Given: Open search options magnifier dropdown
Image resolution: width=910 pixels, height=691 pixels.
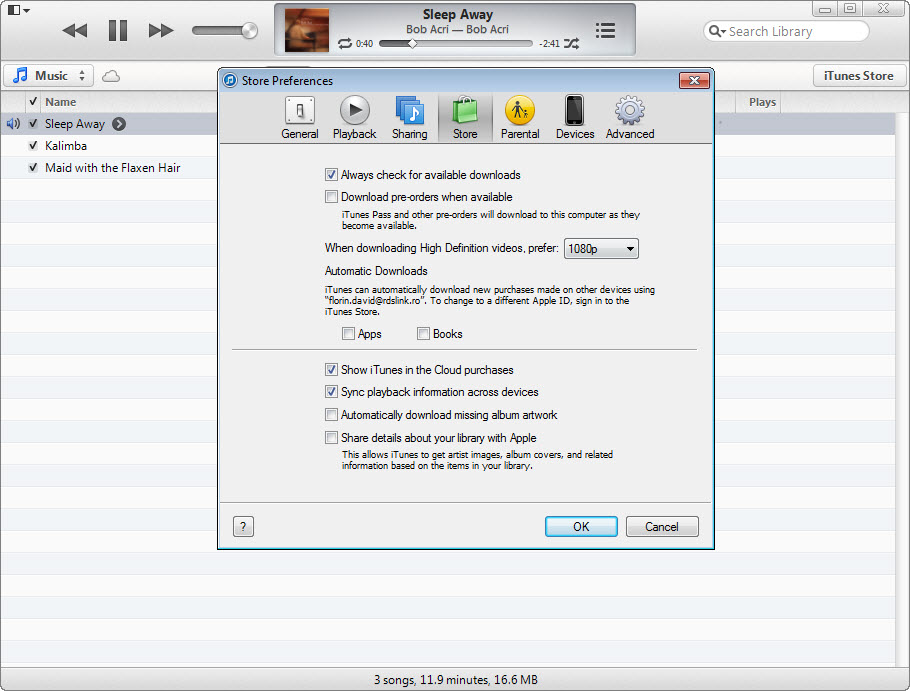Looking at the screenshot, I should pos(717,31).
